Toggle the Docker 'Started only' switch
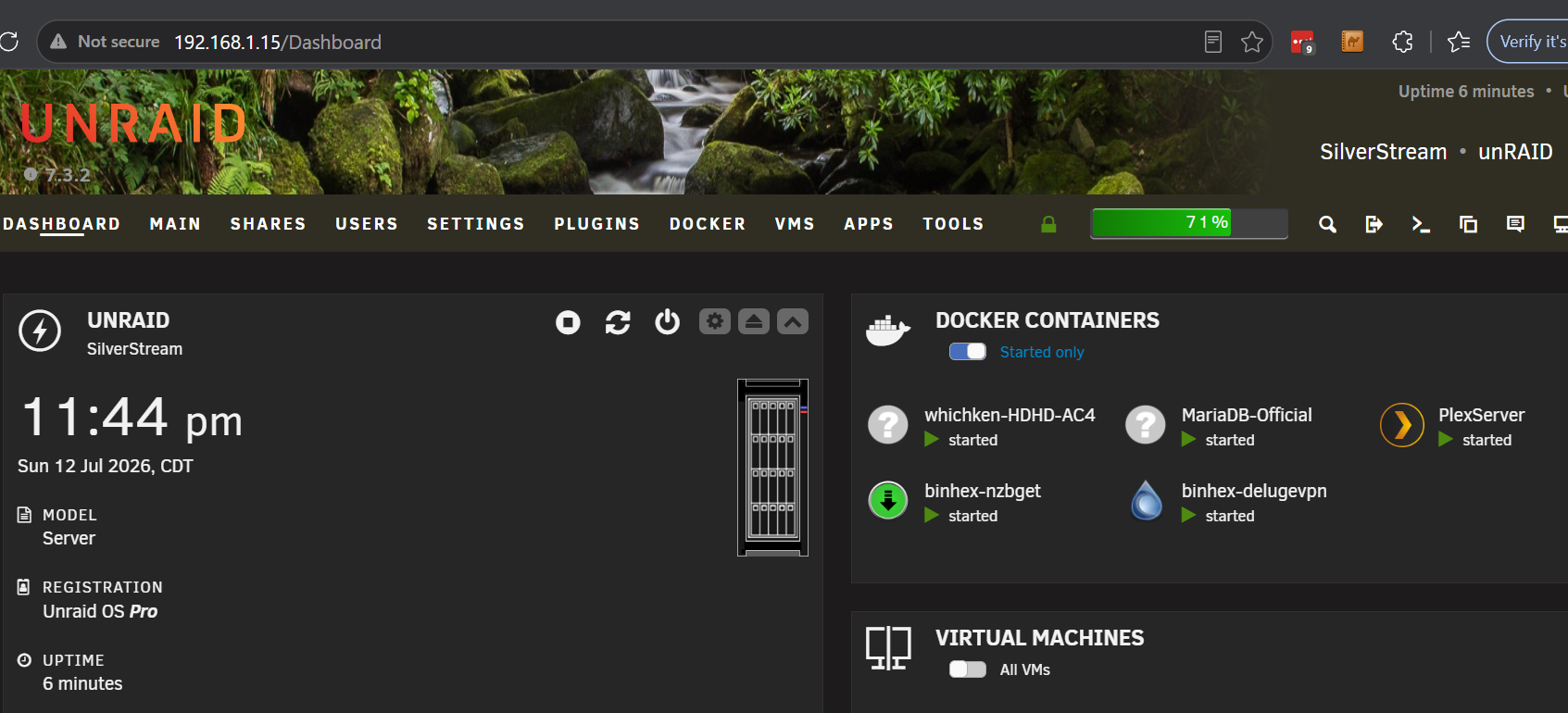The height and width of the screenshot is (713, 1568). [968, 352]
